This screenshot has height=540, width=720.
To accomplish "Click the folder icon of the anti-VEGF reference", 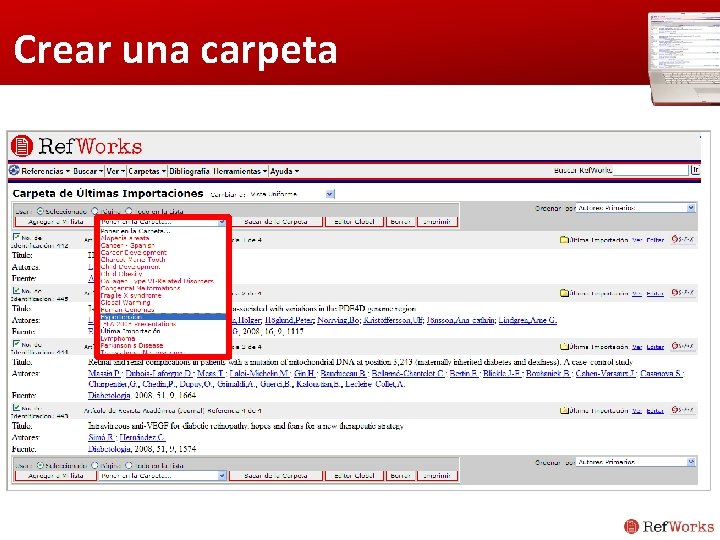I will click(x=564, y=410).
